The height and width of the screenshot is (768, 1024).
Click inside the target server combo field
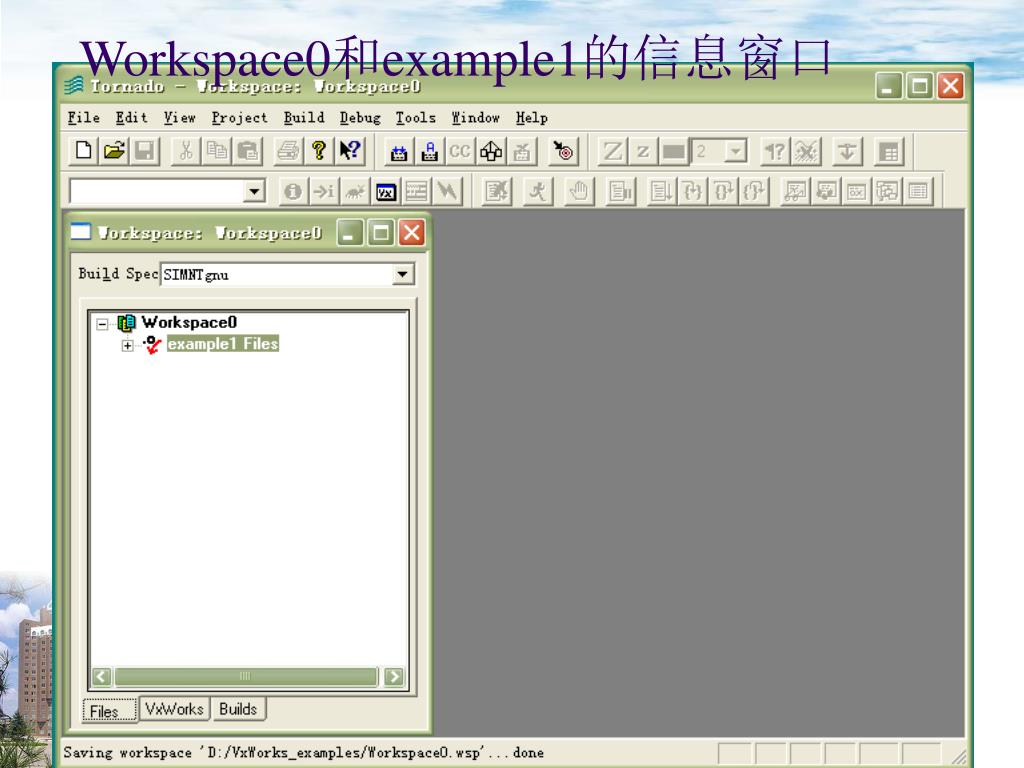click(x=157, y=191)
